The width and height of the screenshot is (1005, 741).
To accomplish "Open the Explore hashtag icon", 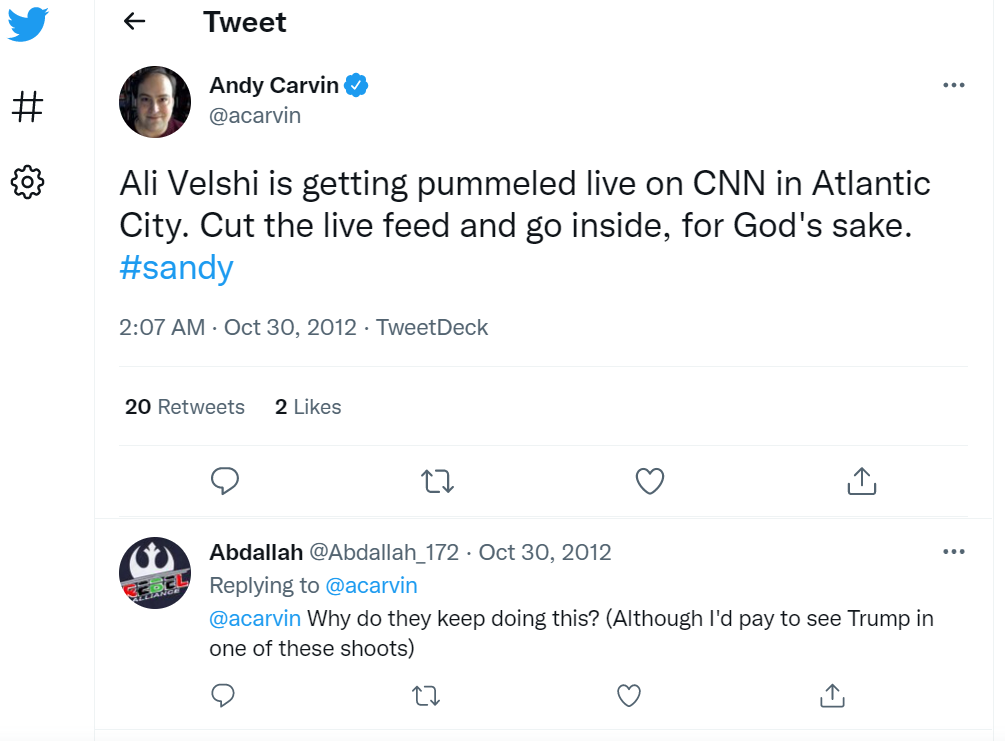I will tap(28, 106).
